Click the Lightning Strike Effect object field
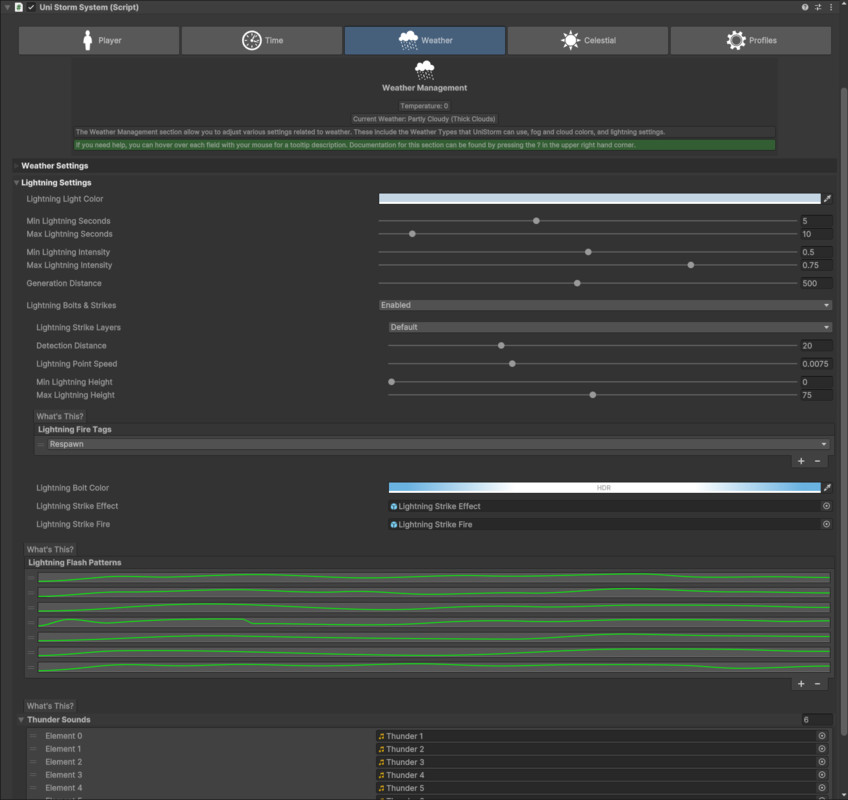Viewport: 848px width, 800px height. (x=604, y=506)
